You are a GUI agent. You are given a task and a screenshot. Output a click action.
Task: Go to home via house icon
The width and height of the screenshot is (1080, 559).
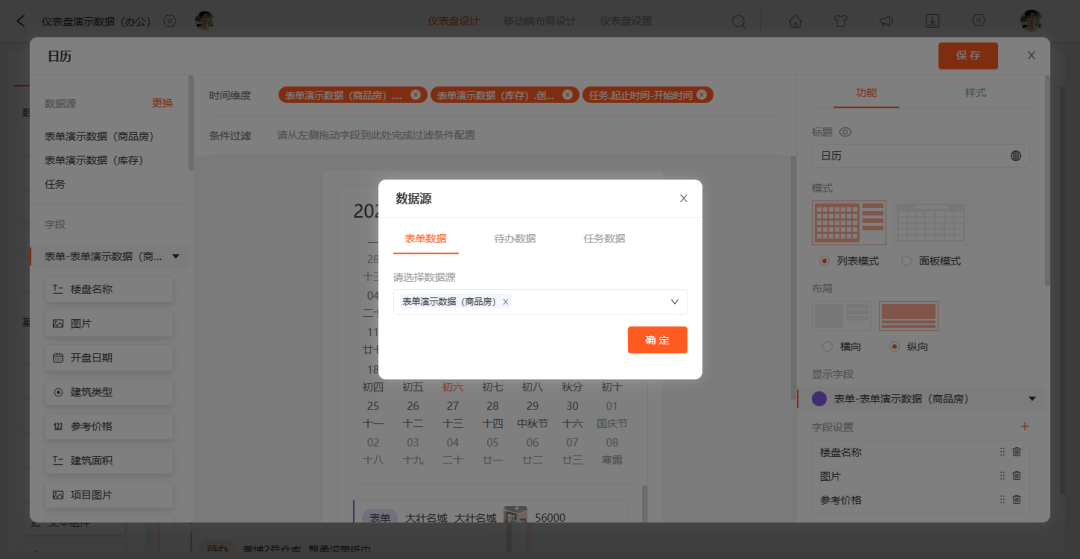[795, 21]
